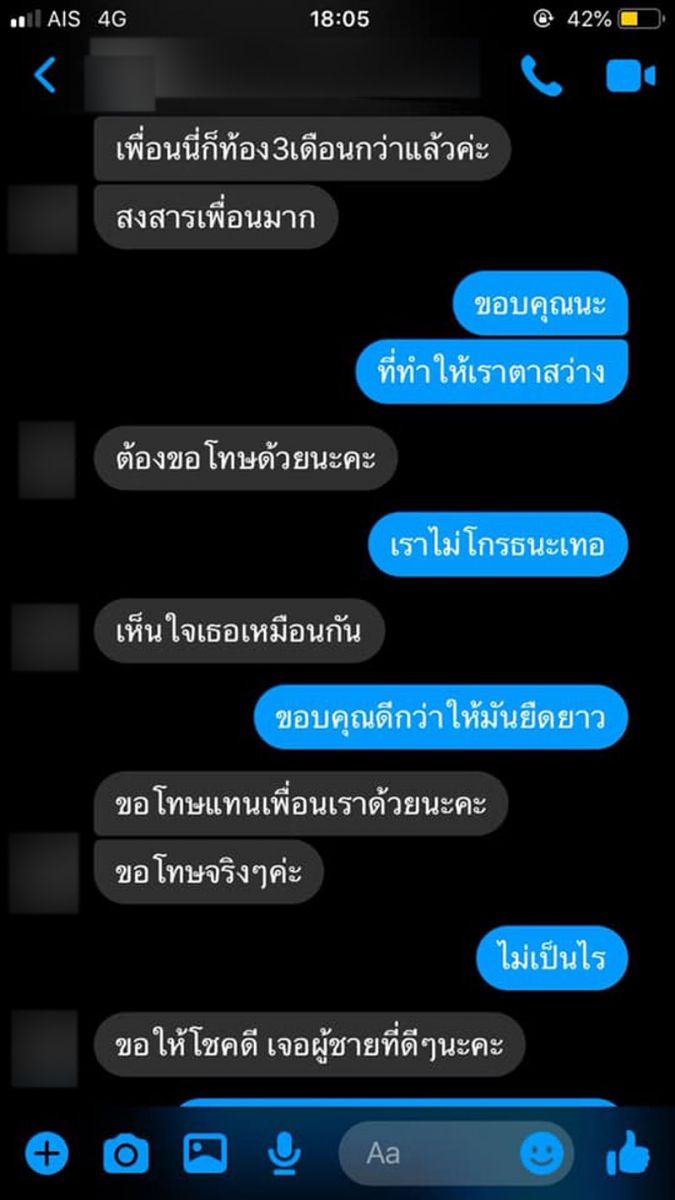Image resolution: width=675 pixels, height=1200 pixels.
Task: Open the emoji picker smiley icon
Action: [541, 1155]
